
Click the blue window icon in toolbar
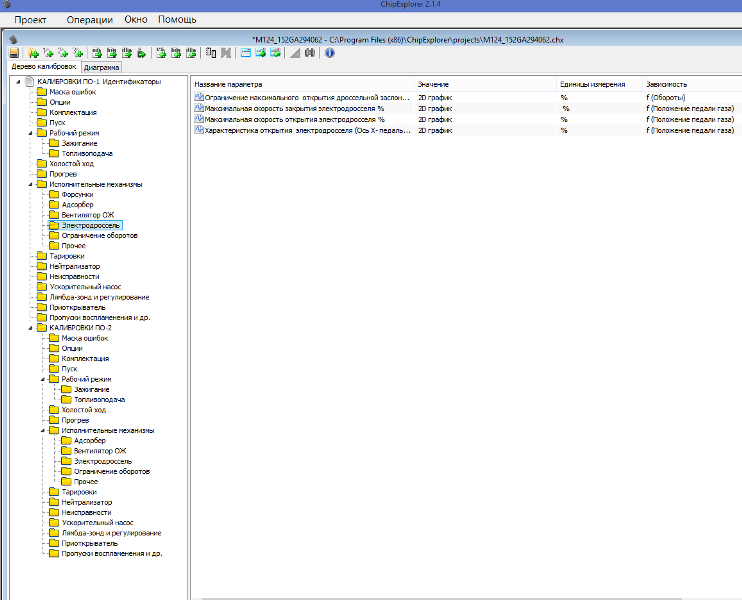coord(246,53)
